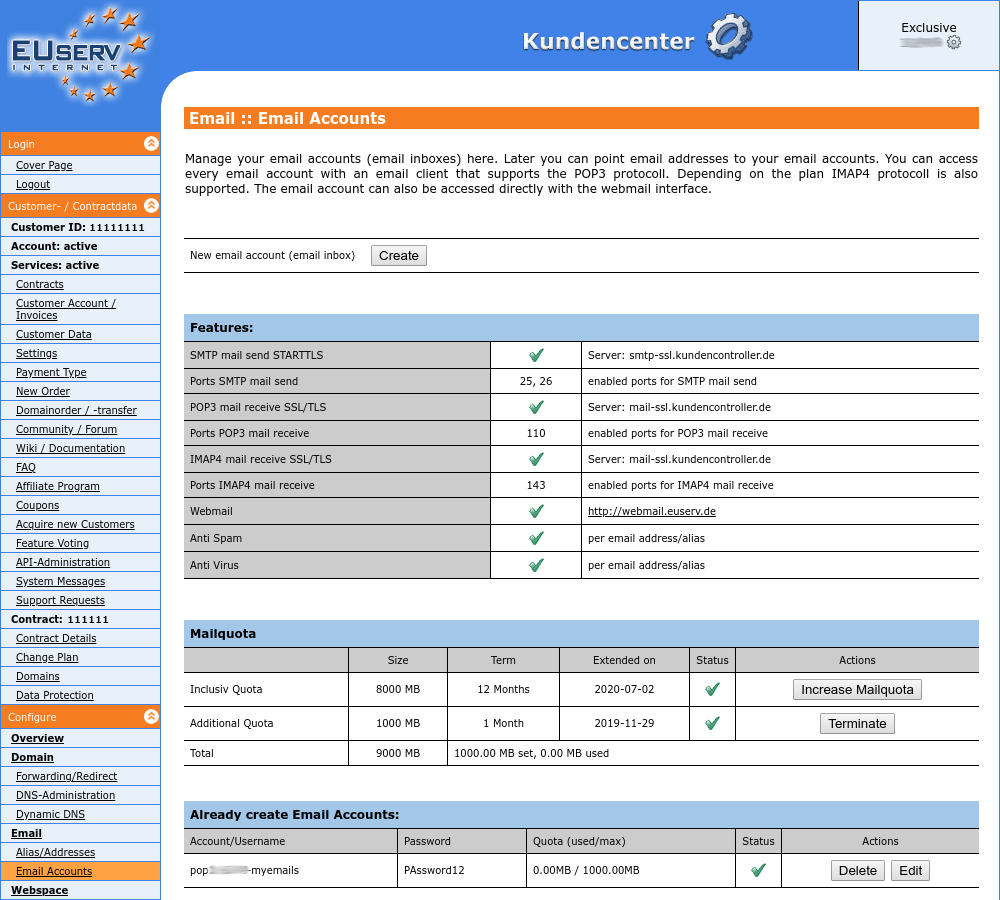The width and height of the screenshot is (1000, 900).
Task: Open Payment Type page
Action: pyautogui.click(x=51, y=373)
